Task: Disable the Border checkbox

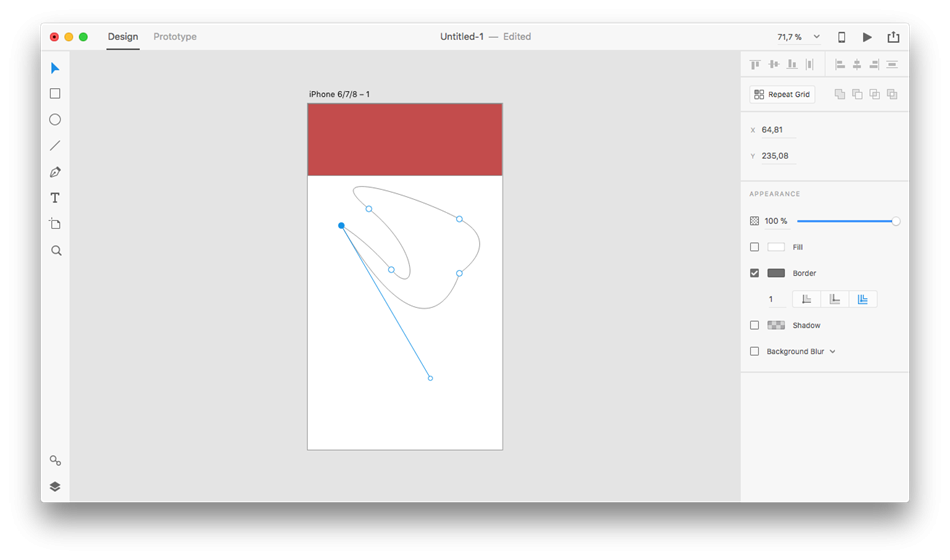Action: click(x=754, y=273)
